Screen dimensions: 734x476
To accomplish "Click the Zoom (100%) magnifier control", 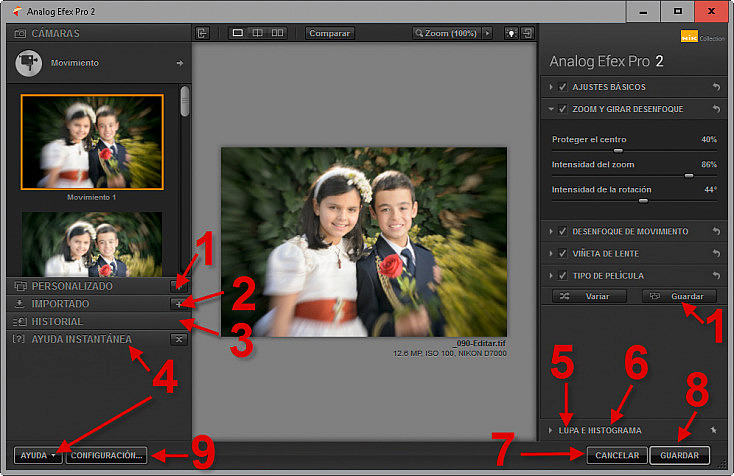I will point(447,33).
